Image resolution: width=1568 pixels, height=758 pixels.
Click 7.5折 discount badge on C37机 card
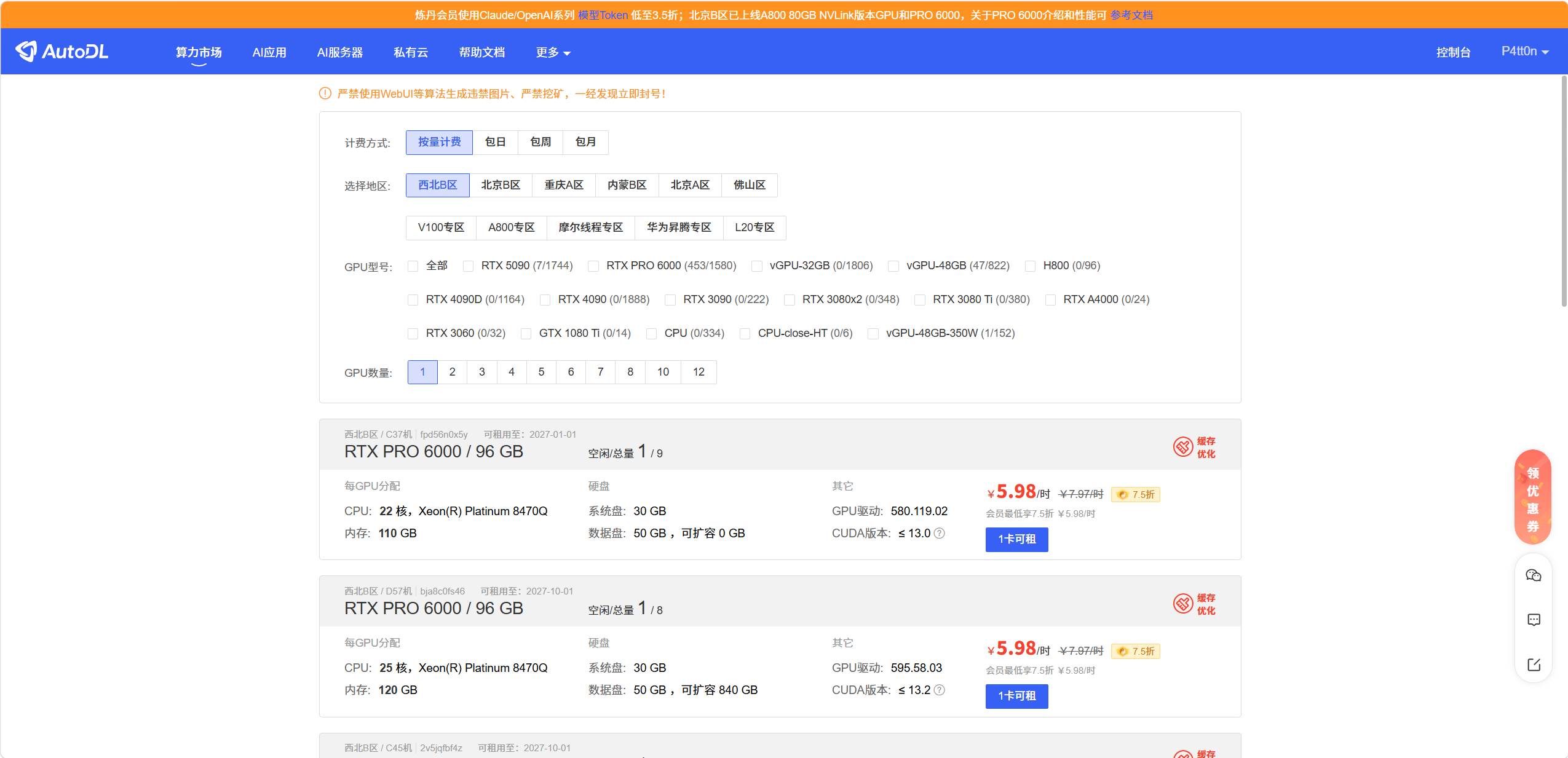click(1136, 494)
